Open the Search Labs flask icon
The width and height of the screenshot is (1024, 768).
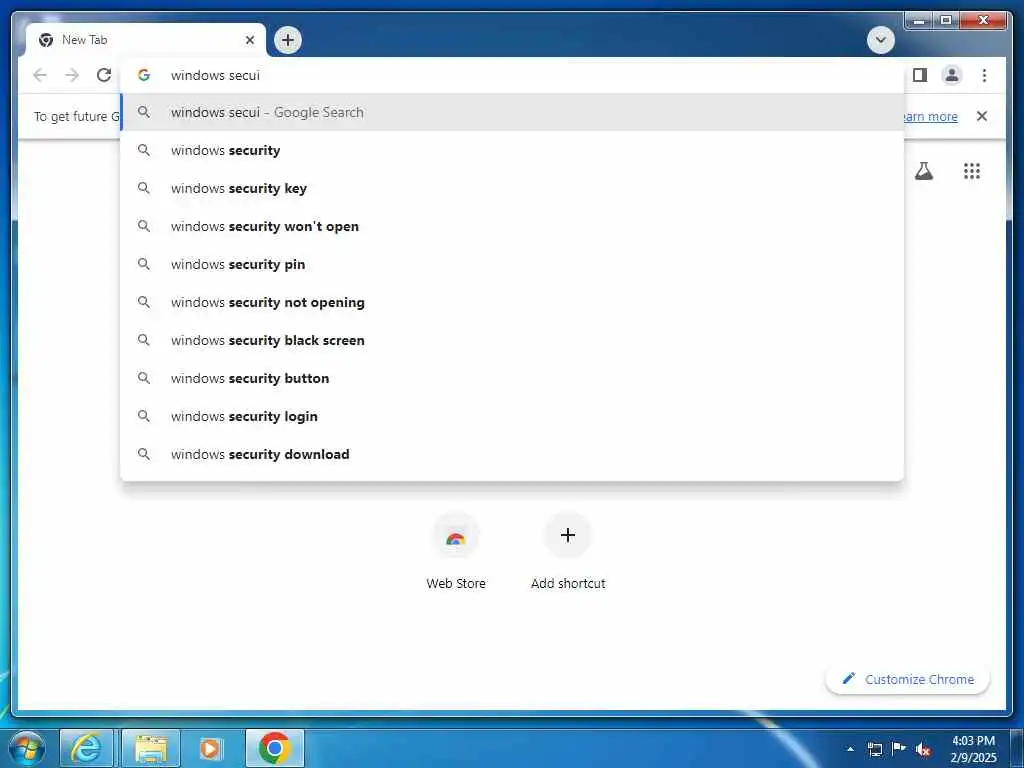923,171
